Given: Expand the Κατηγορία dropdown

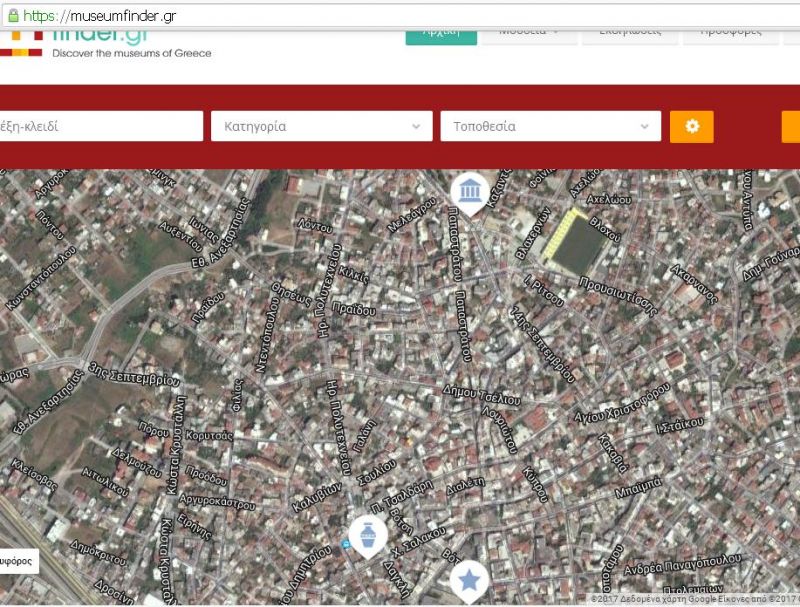Looking at the screenshot, I should tap(321, 127).
